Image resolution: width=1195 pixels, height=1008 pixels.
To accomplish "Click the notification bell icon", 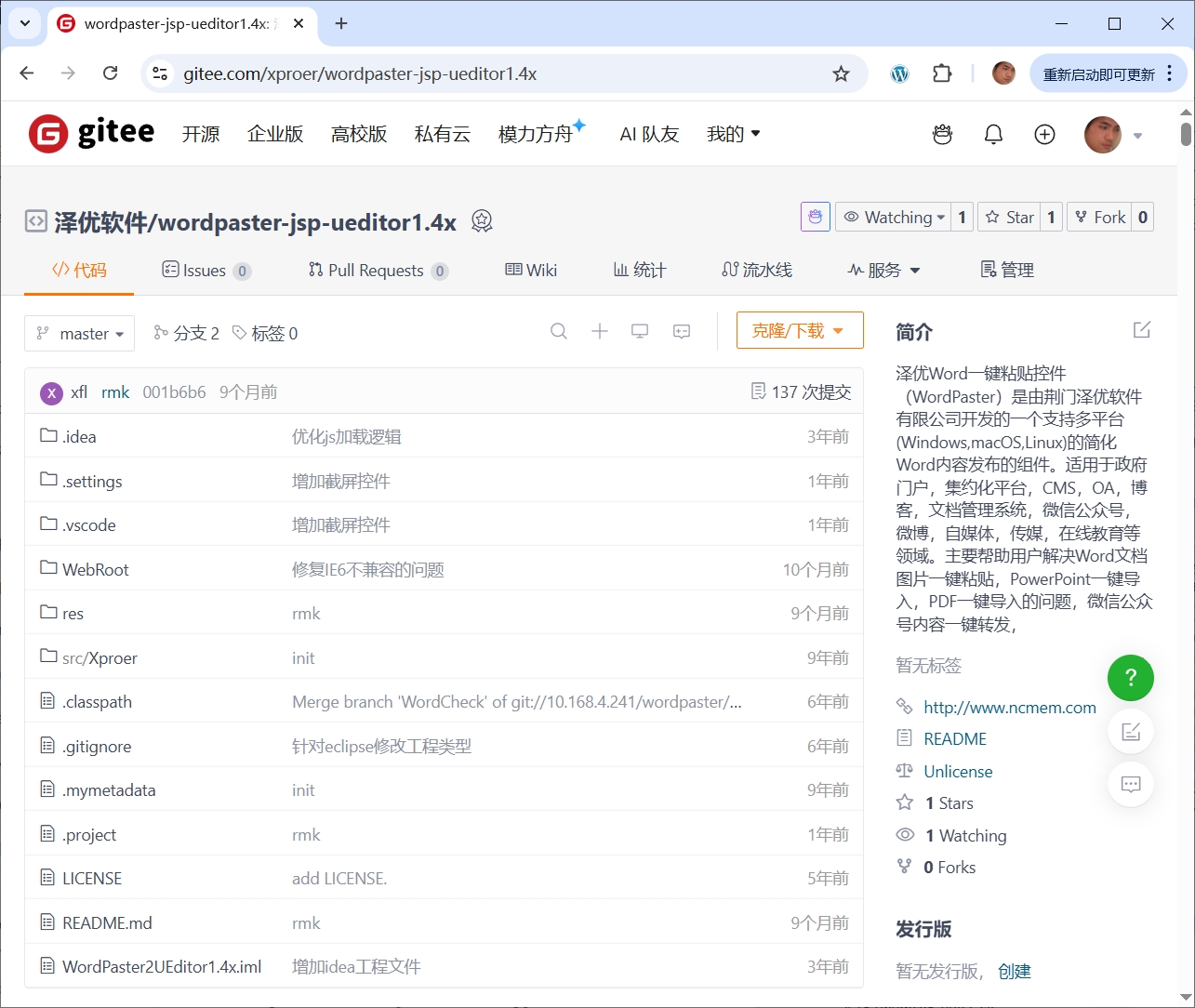I will coord(993,135).
